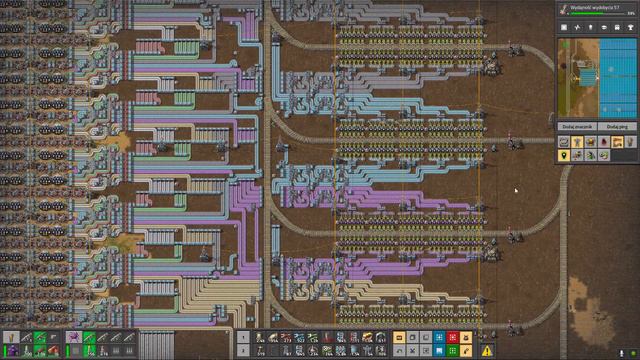640x360 pixels.
Task: Click the undo shortcut button
Action: 399,350
